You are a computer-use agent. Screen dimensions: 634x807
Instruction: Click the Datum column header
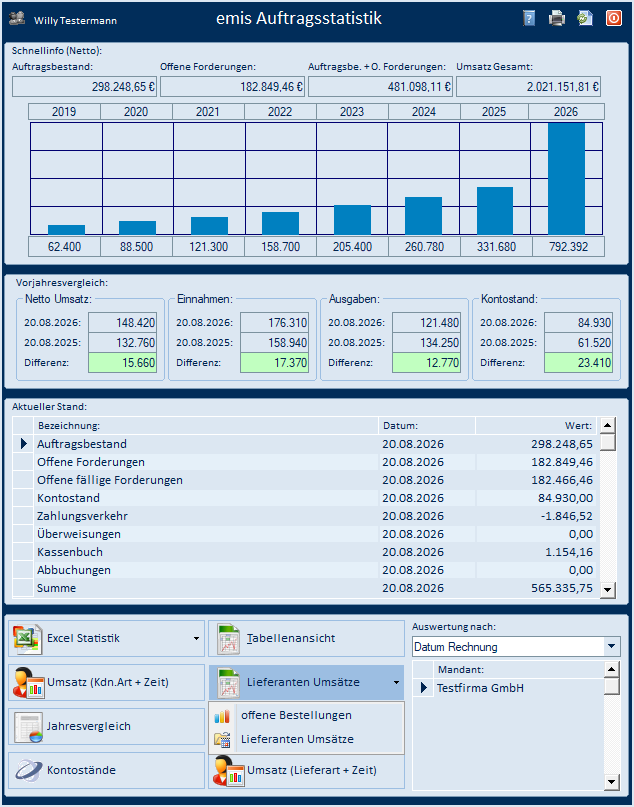(x=427, y=426)
